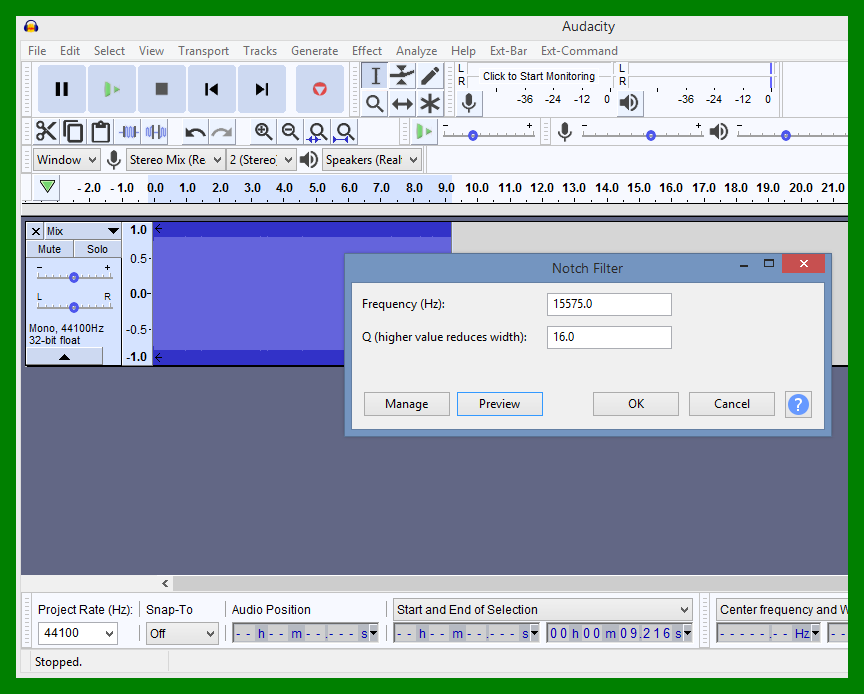Select the Draw pencil tool
The width and height of the screenshot is (864, 694).
tap(430, 76)
